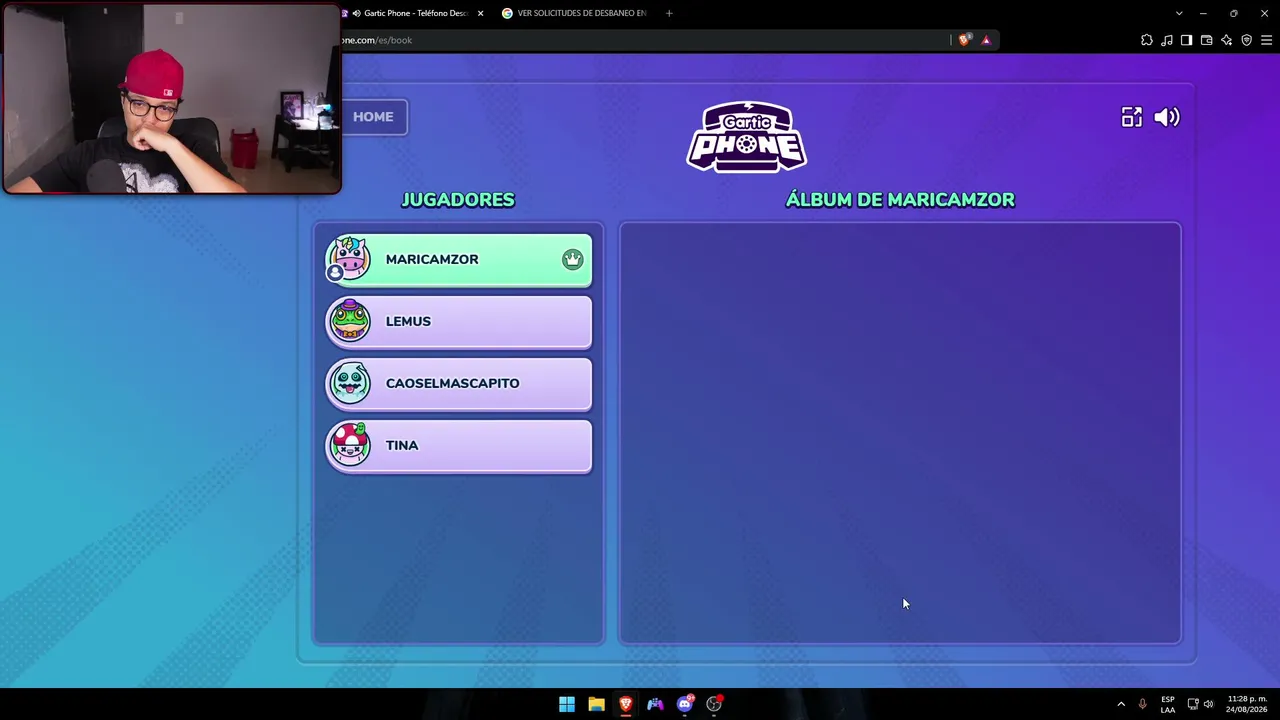Mute the game sound speaker icon
The height and width of the screenshot is (720, 1280).
pyautogui.click(x=1167, y=117)
